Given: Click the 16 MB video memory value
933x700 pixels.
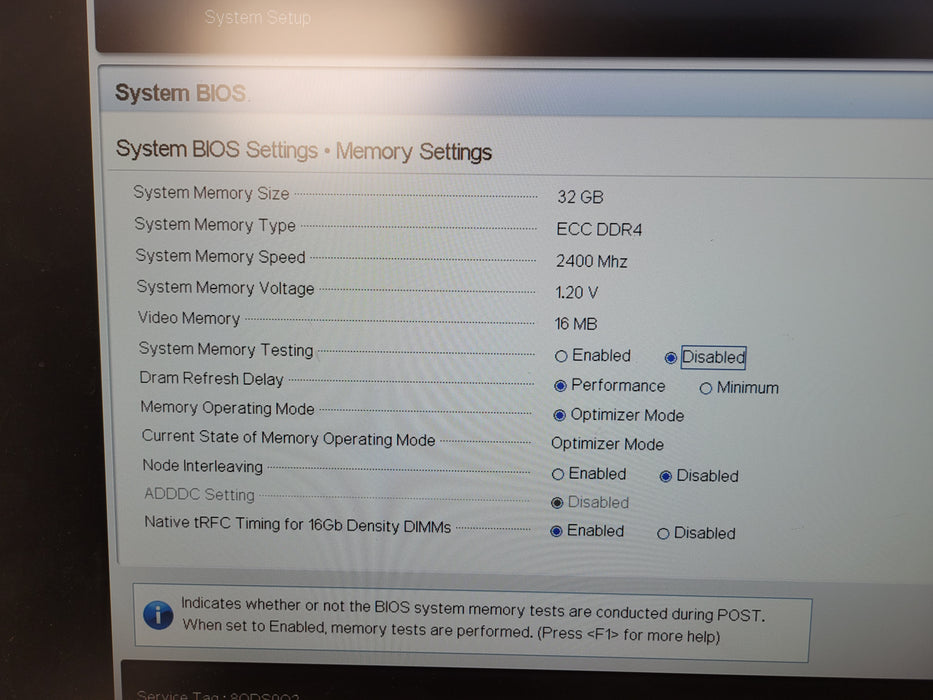Looking at the screenshot, I should 576,324.
